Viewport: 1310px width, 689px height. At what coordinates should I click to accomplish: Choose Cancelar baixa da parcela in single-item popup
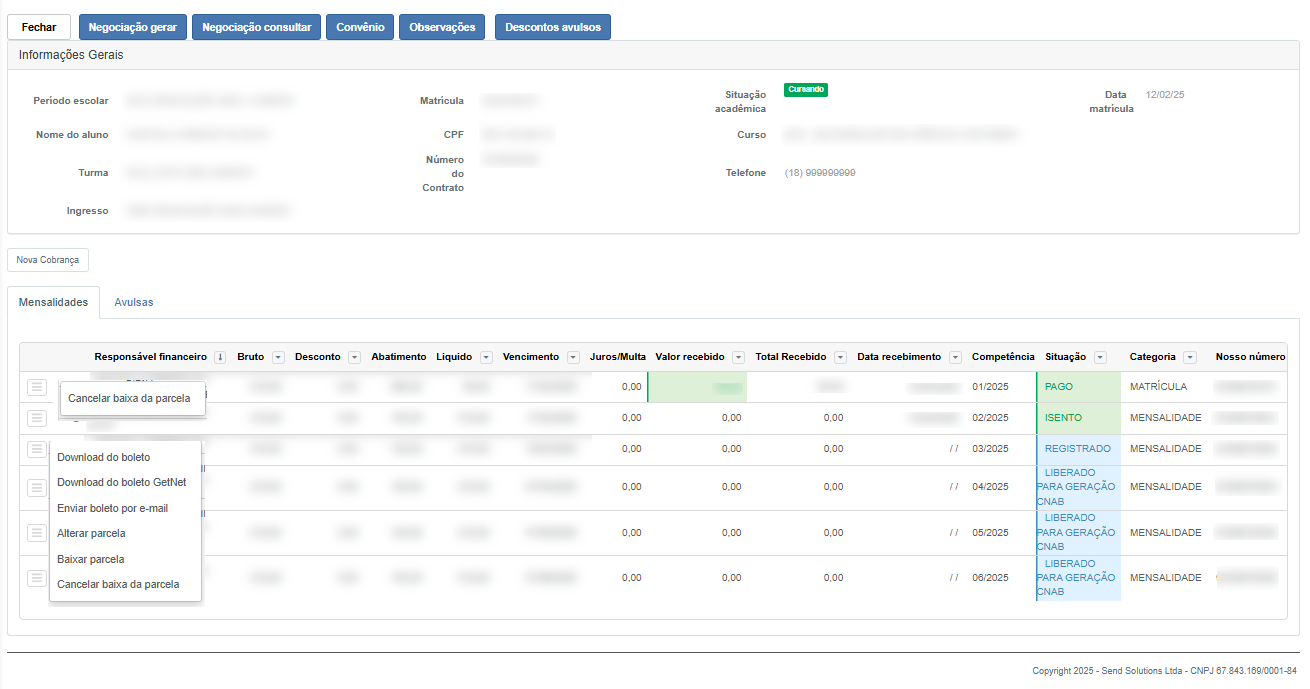[129, 398]
